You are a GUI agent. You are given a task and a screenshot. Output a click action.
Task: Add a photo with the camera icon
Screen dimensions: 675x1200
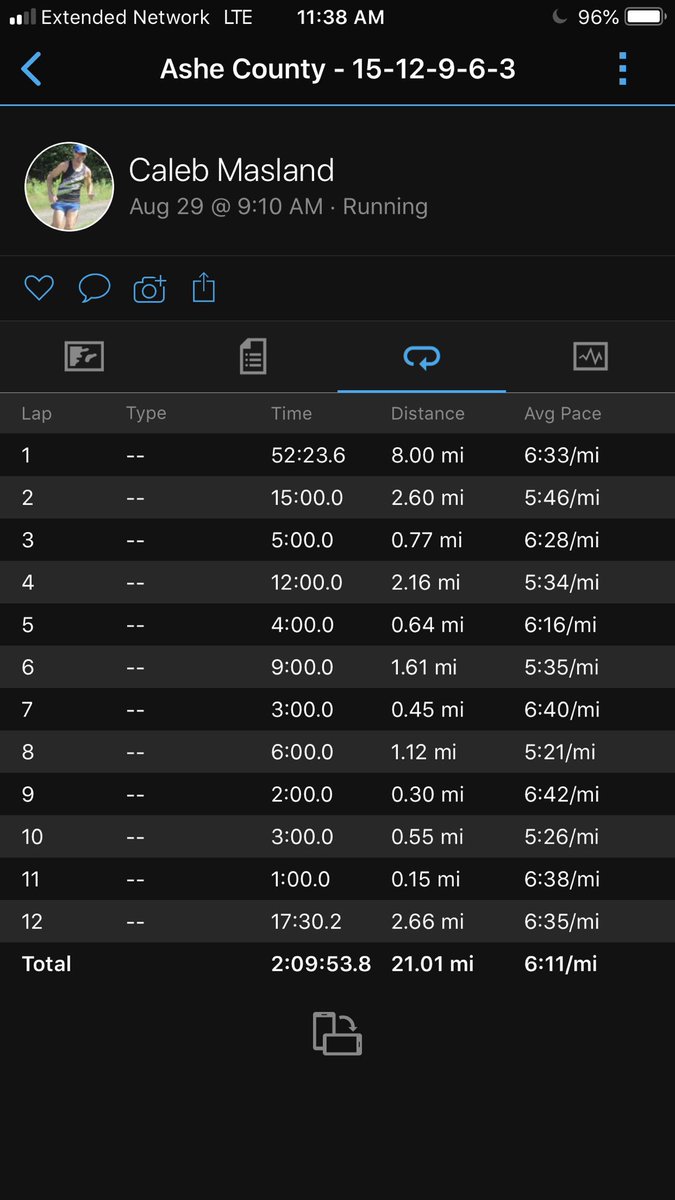[x=149, y=289]
